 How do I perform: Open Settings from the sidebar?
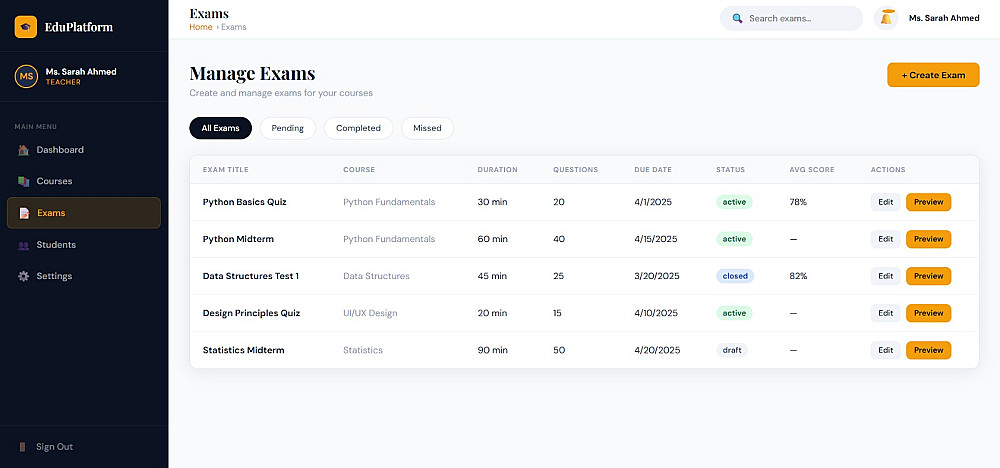pos(84,276)
